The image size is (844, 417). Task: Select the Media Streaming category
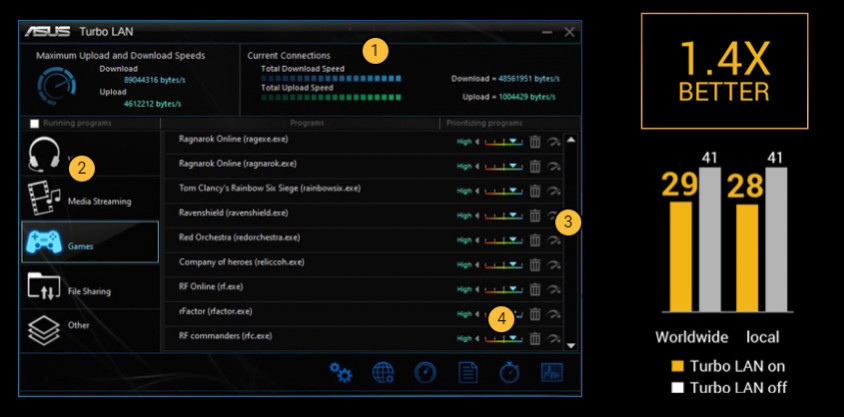click(90, 198)
